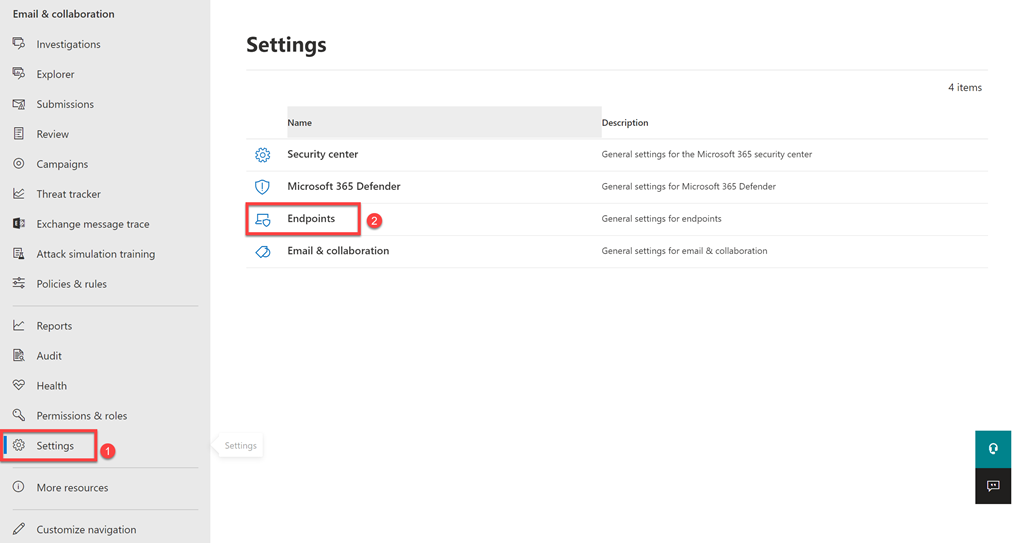Open Reports from the sidebar
The image size is (1024, 543).
point(54,326)
